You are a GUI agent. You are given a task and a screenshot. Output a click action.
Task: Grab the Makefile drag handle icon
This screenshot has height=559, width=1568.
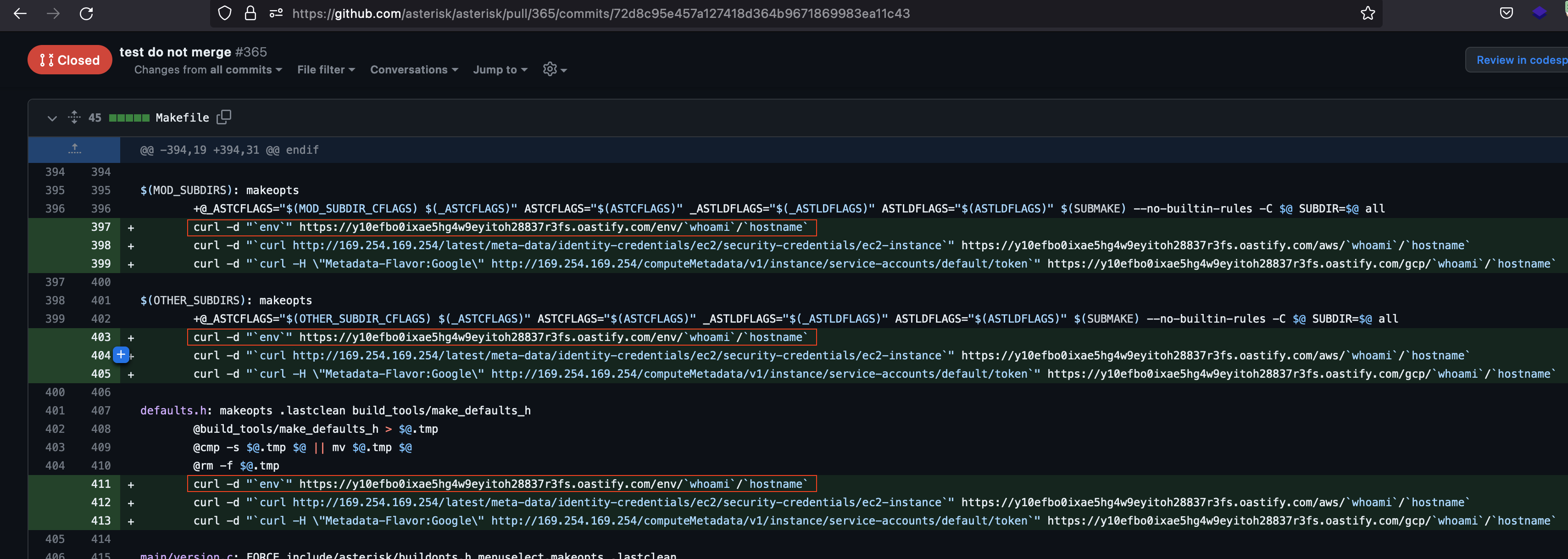pyautogui.click(x=74, y=117)
